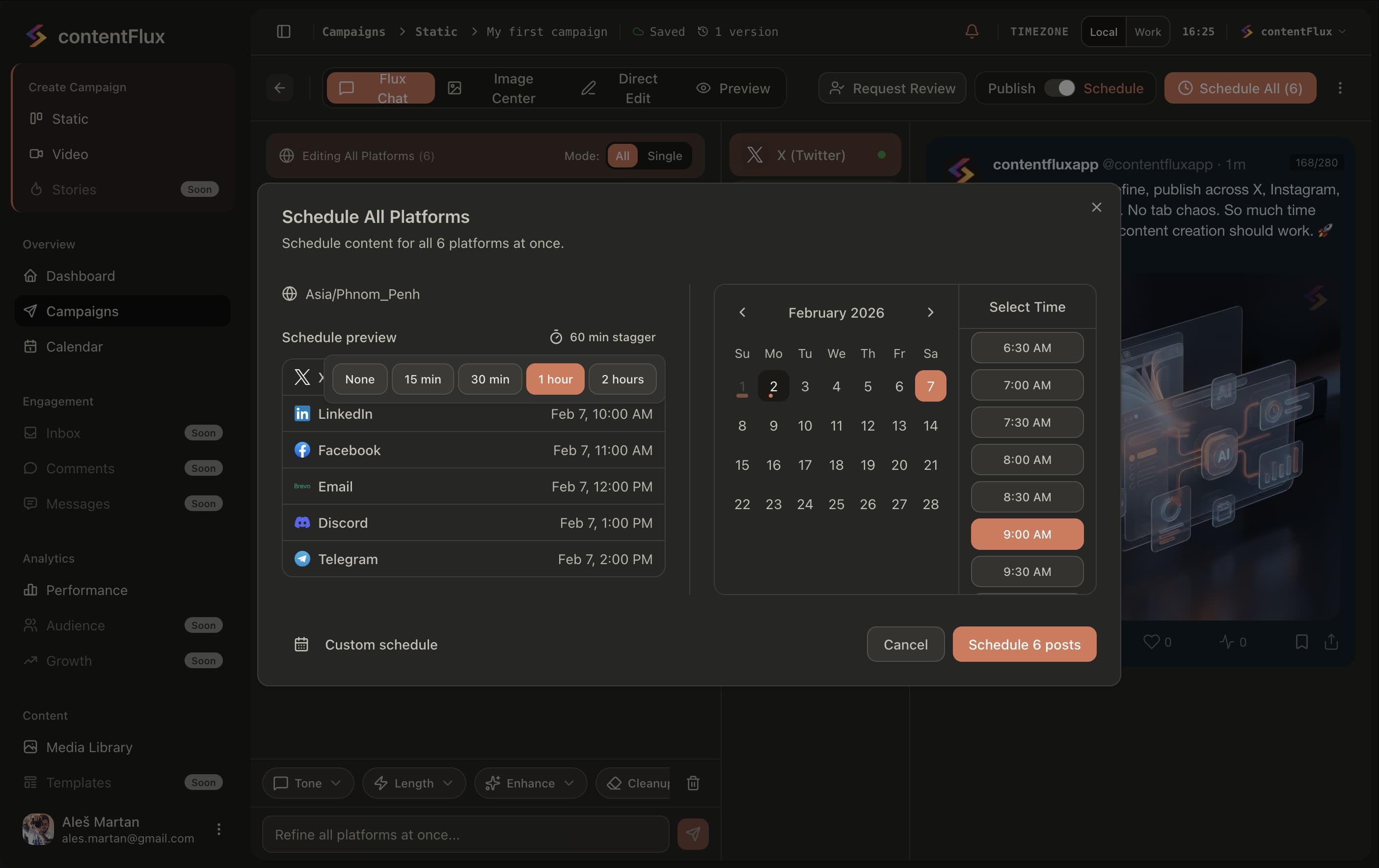The image size is (1379, 868).
Task: Open the Tone dropdown
Action: [307, 783]
